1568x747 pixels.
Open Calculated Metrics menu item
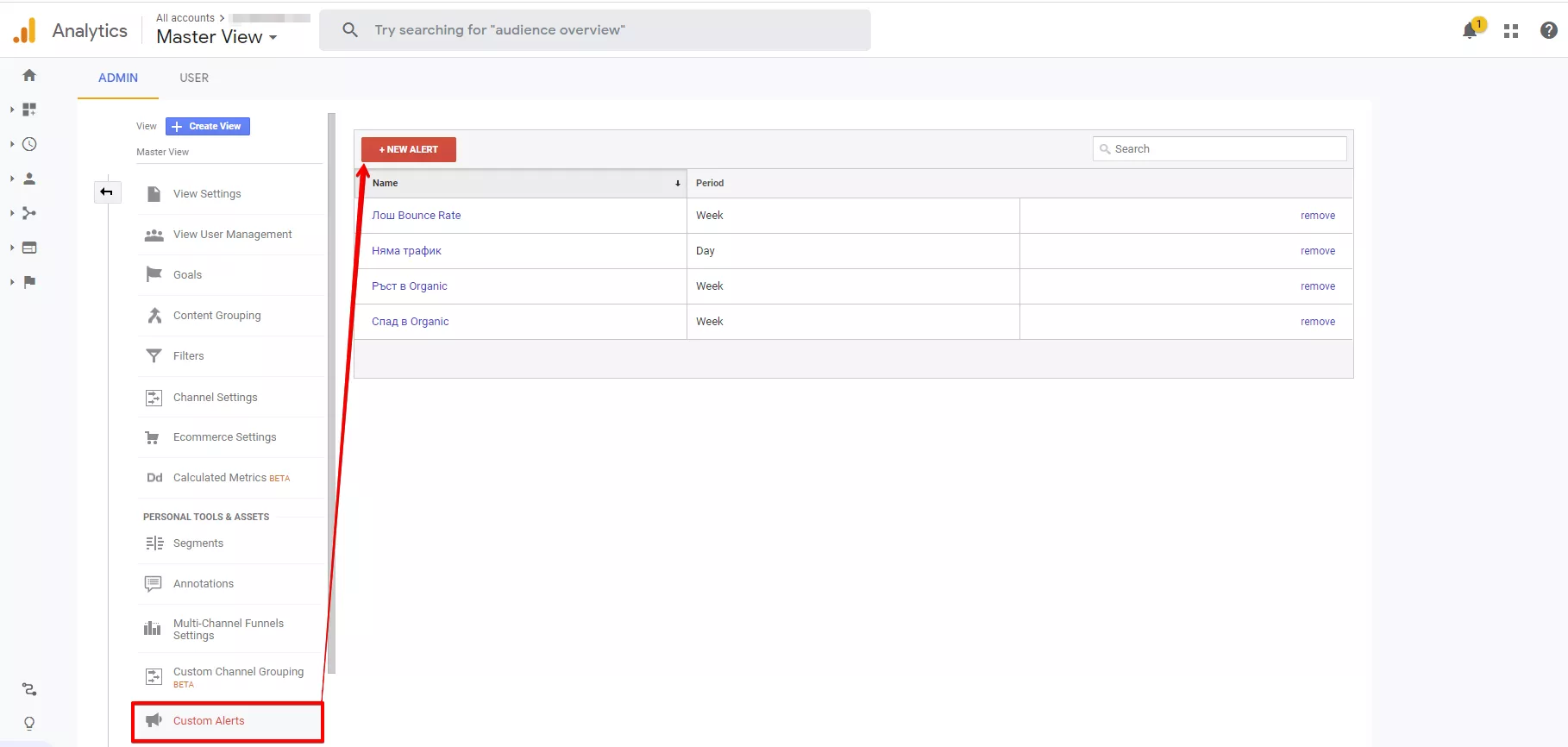point(231,478)
